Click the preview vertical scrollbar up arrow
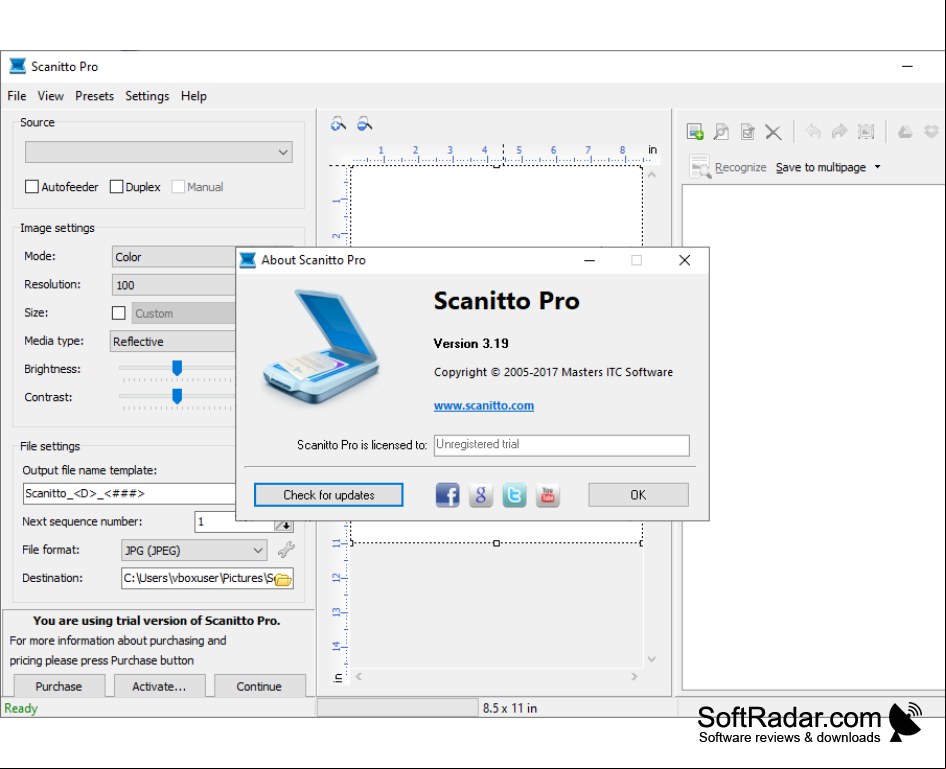 (x=652, y=175)
